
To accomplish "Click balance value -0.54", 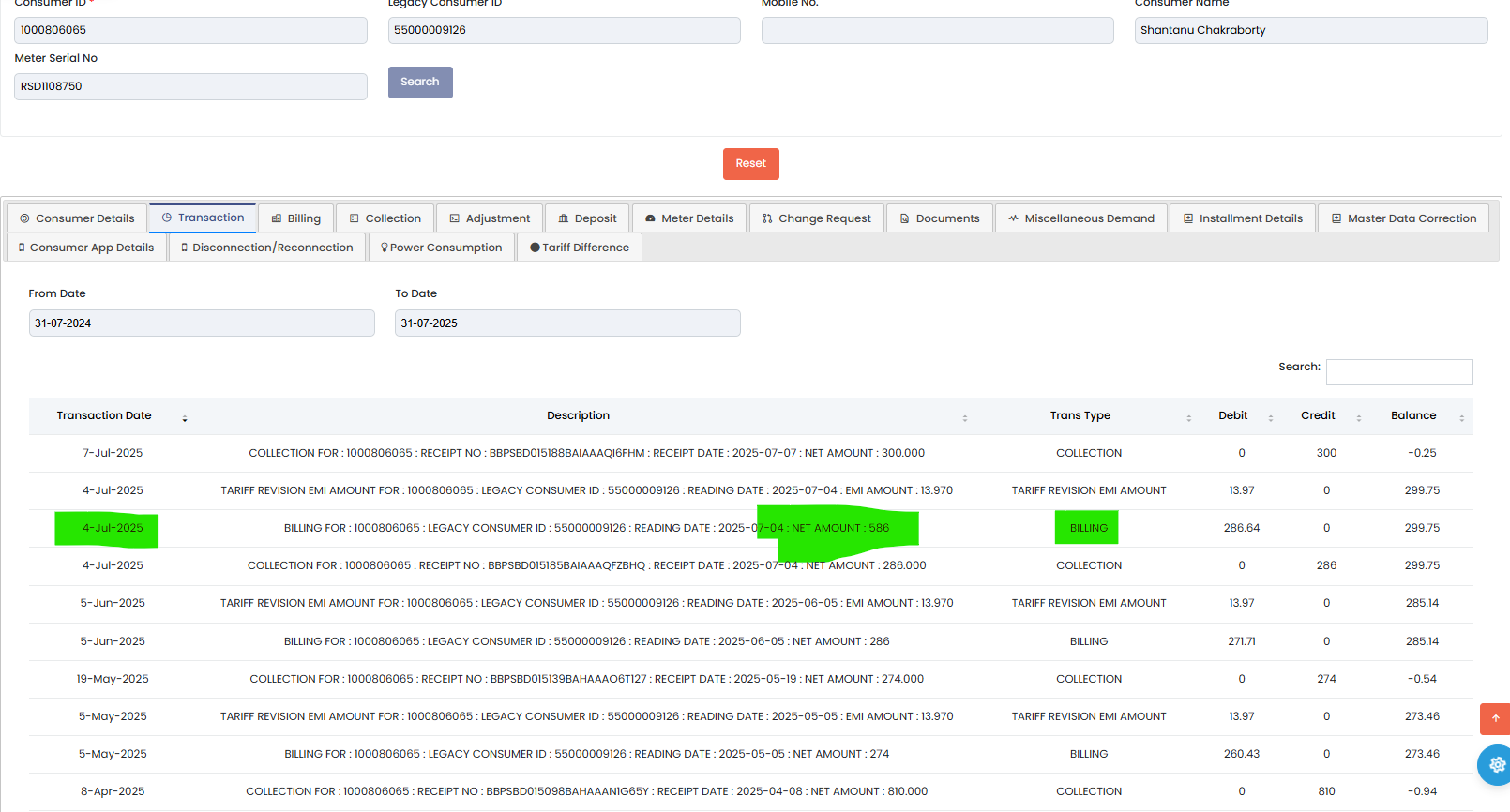I will pyautogui.click(x=1422, y=679).
